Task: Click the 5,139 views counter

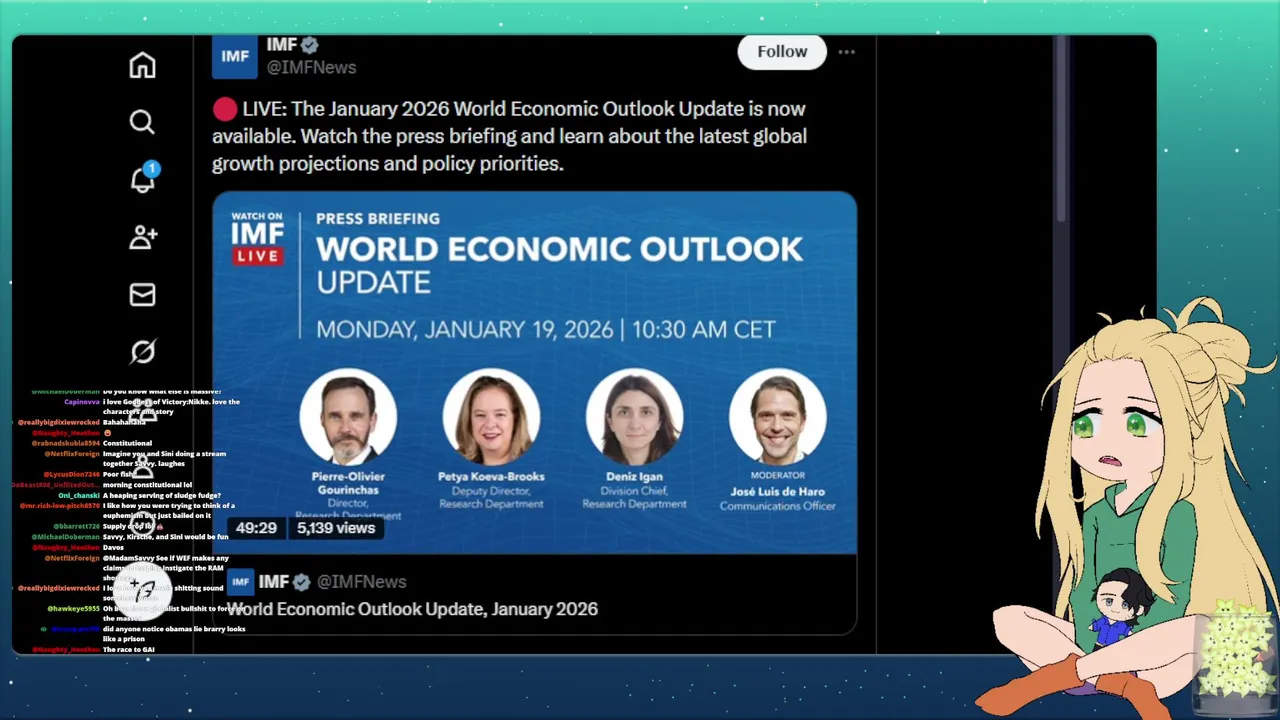Action: click(336, 528)
